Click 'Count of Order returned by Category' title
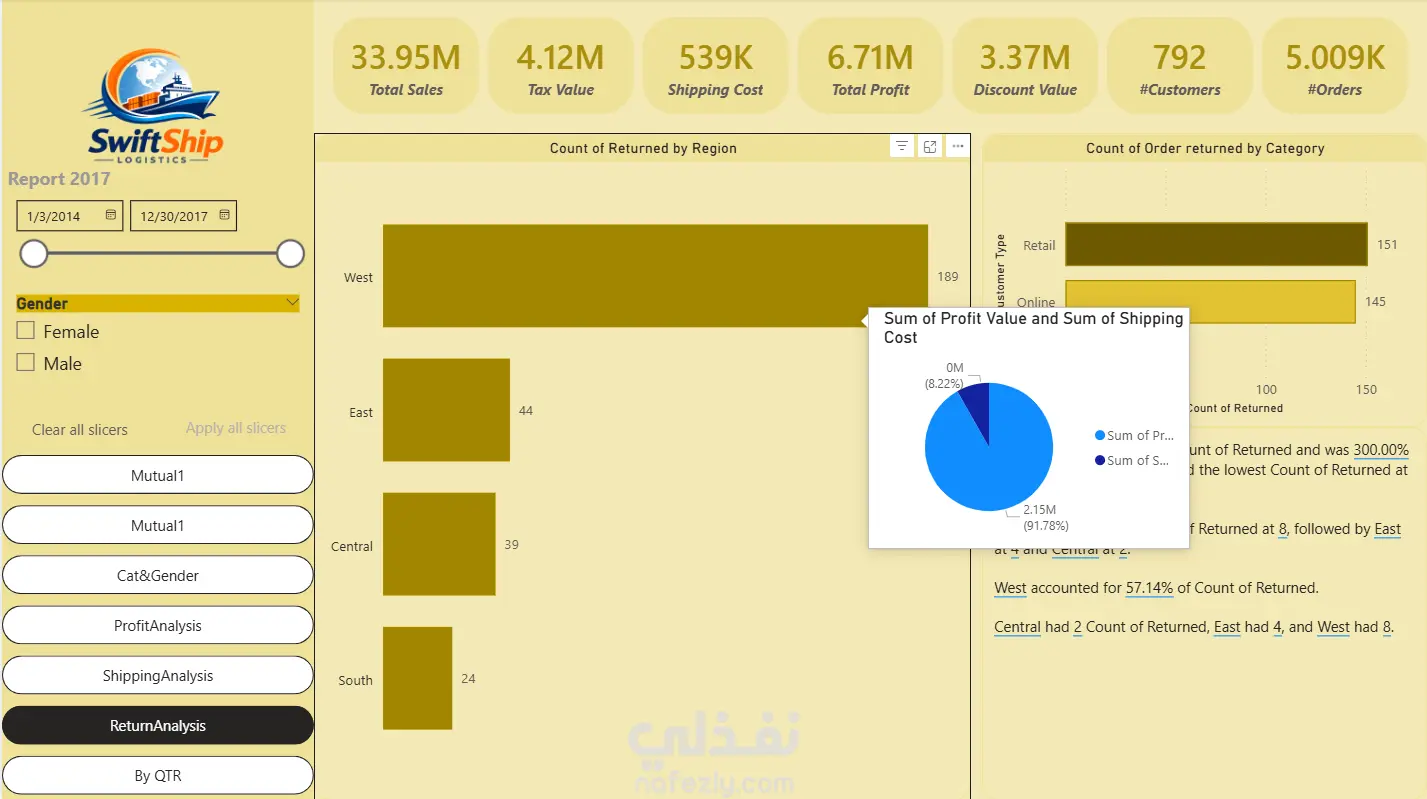This screenshot has width=1427, height=799. (x=1205, y=148)
